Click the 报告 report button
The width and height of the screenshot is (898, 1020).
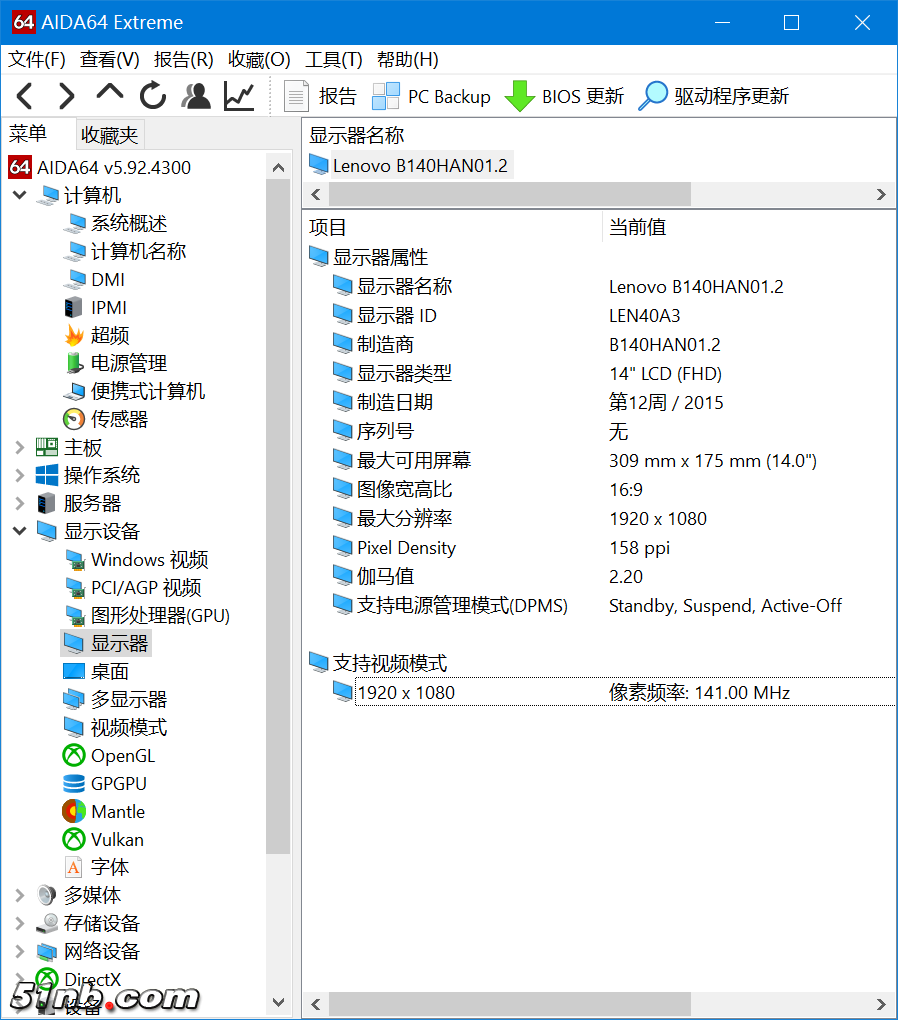(321, 96)
